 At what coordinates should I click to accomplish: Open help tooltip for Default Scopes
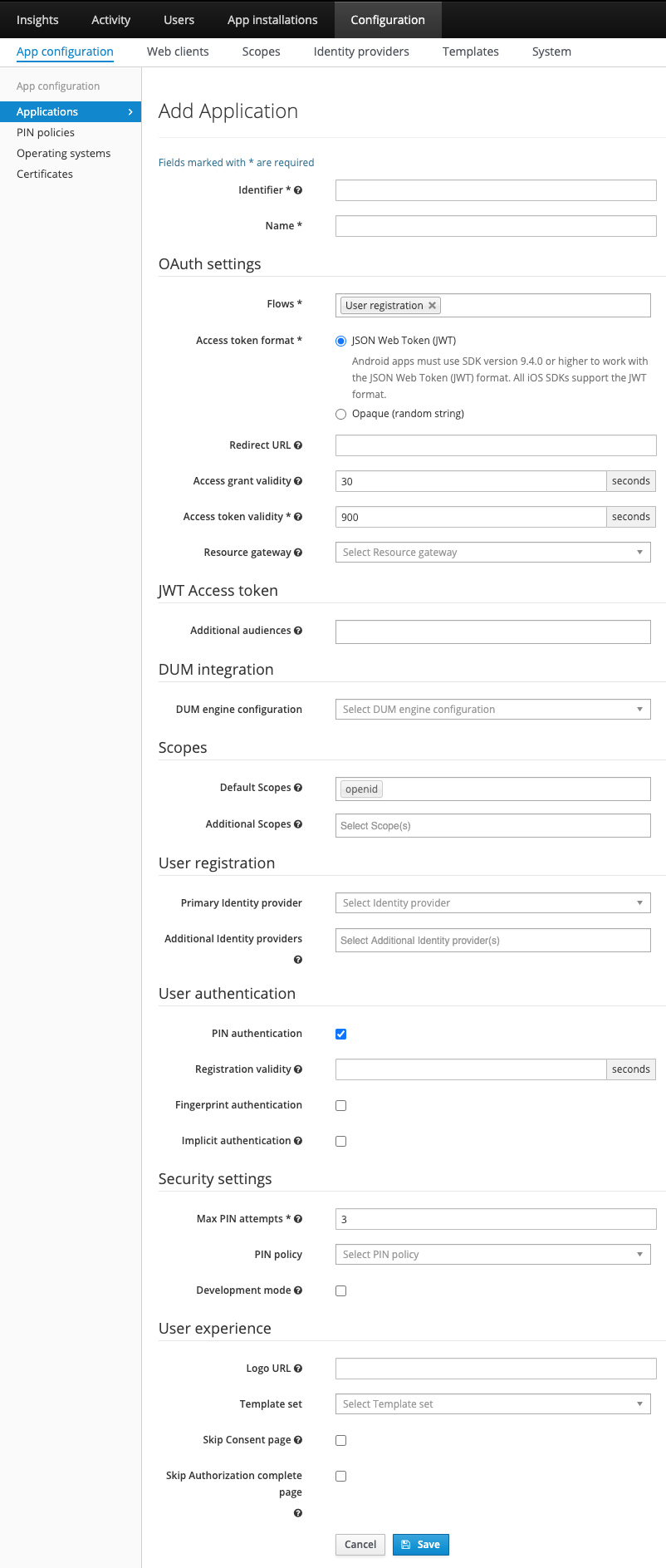299,787
